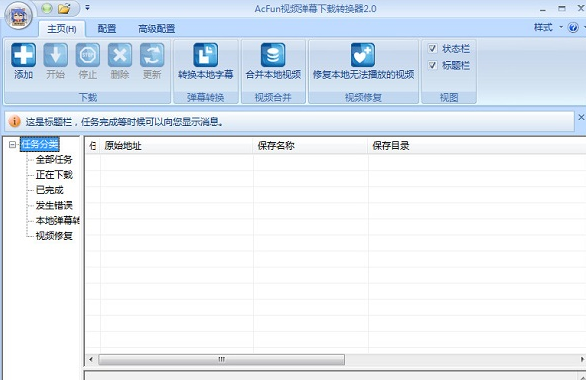Select 已完成 in the tree
Image resolution: width=586 pixels, height=380 pixels.
(49, 190)
